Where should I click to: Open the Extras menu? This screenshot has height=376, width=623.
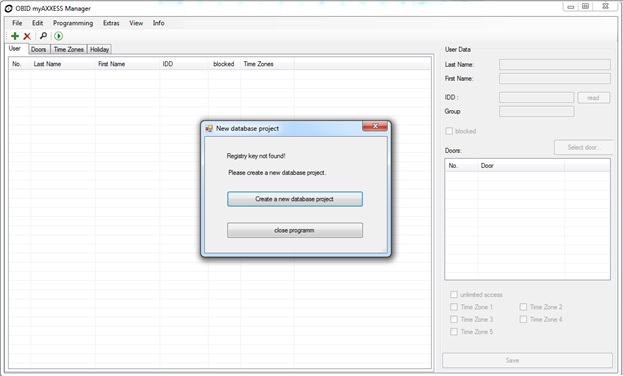111,23
